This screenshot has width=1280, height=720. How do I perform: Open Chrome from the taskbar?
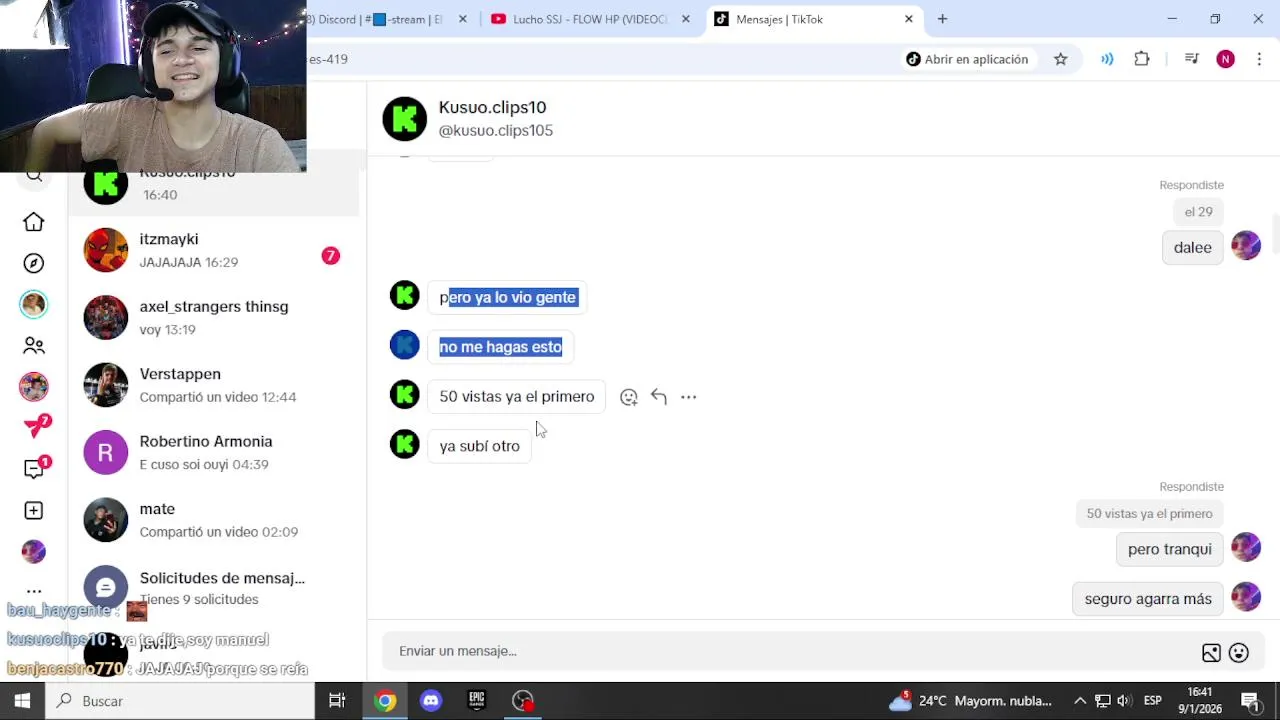(385, 701)
